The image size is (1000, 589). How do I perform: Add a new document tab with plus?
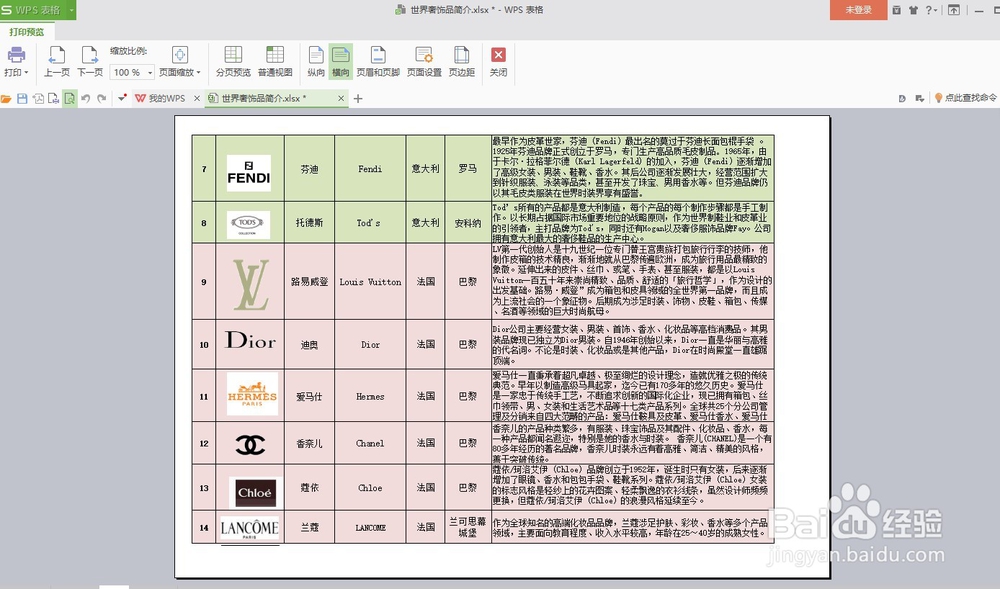pyautogui.click(x=358, y=98)
